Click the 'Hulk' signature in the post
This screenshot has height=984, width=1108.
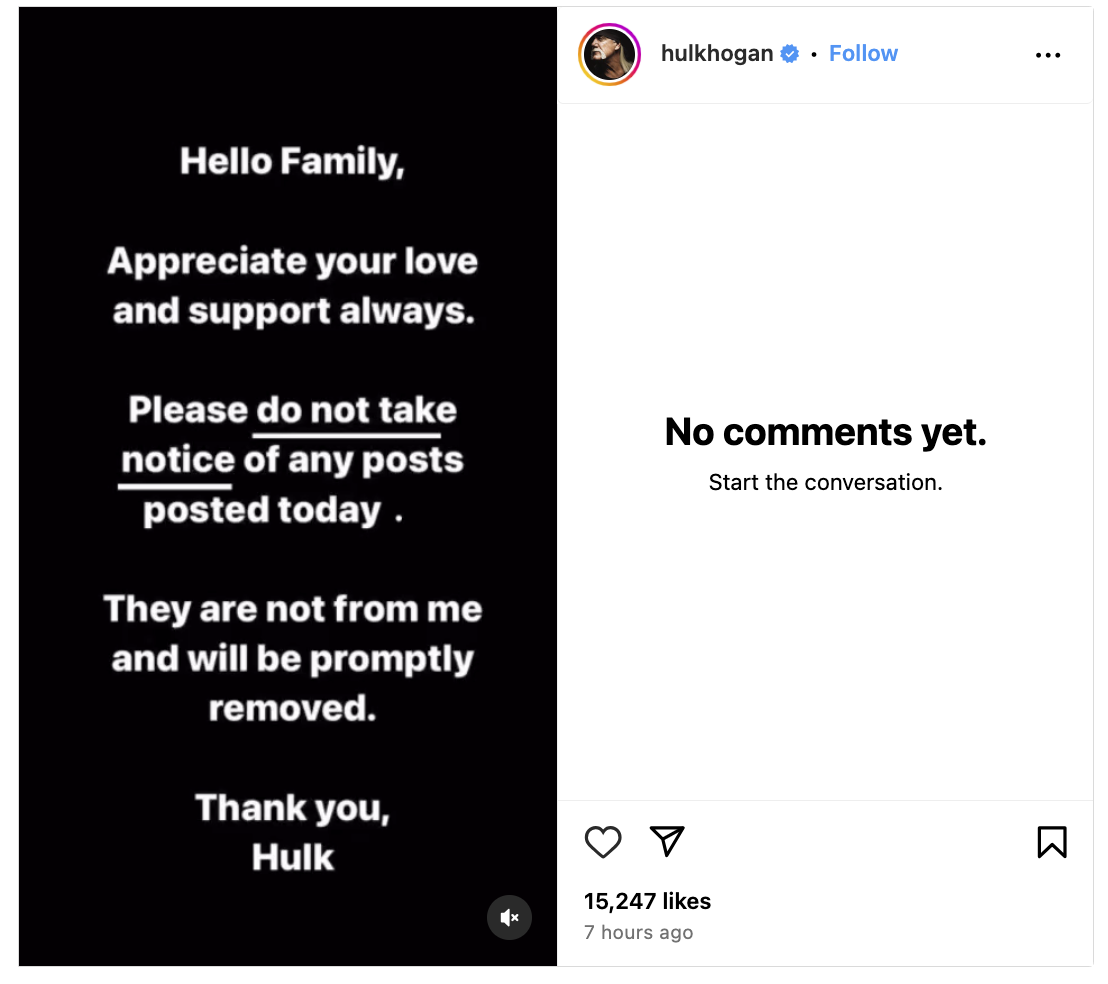[292, 857]
